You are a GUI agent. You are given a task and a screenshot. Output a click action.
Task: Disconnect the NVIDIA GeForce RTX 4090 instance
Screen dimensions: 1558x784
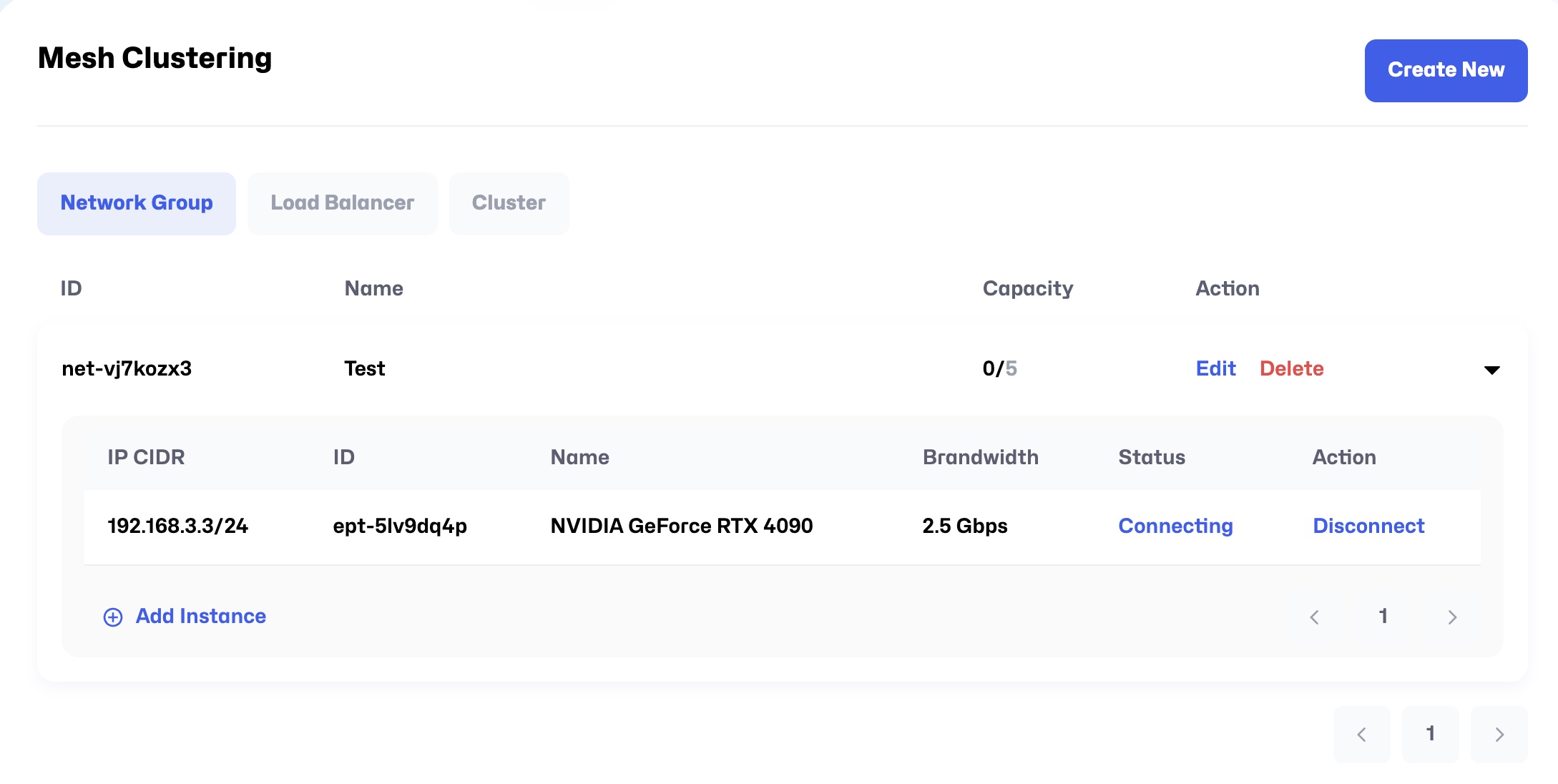click(x=1368, y=526)
